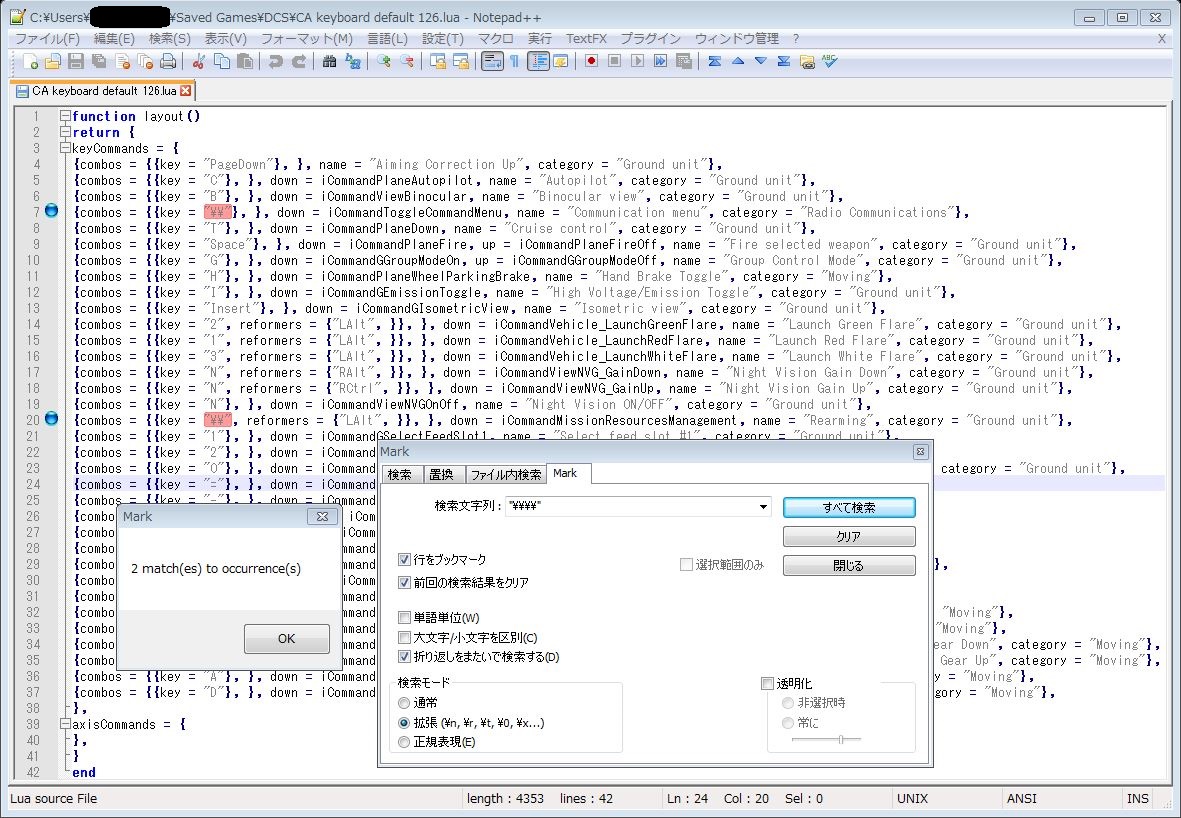This screenshot has height=818, width=1181.
Task: Enable the 大文字/小文字を区別 checkbox
Action: coord(404,638)
